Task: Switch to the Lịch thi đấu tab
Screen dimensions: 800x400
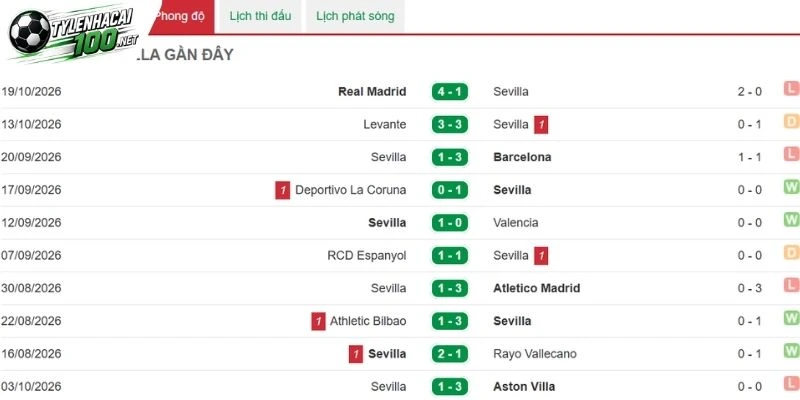Action: click(260, 16)
